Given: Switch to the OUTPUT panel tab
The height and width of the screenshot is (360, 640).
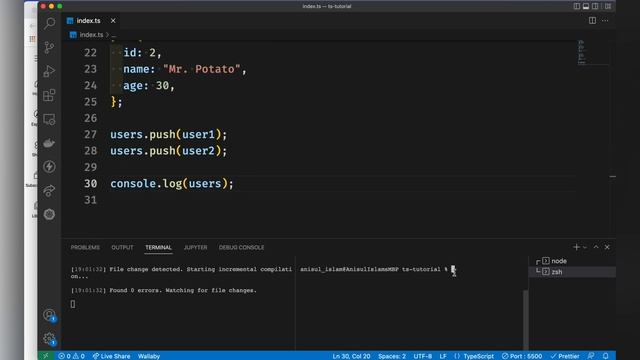Looking at the screenshot, I should tap(122, 247).
